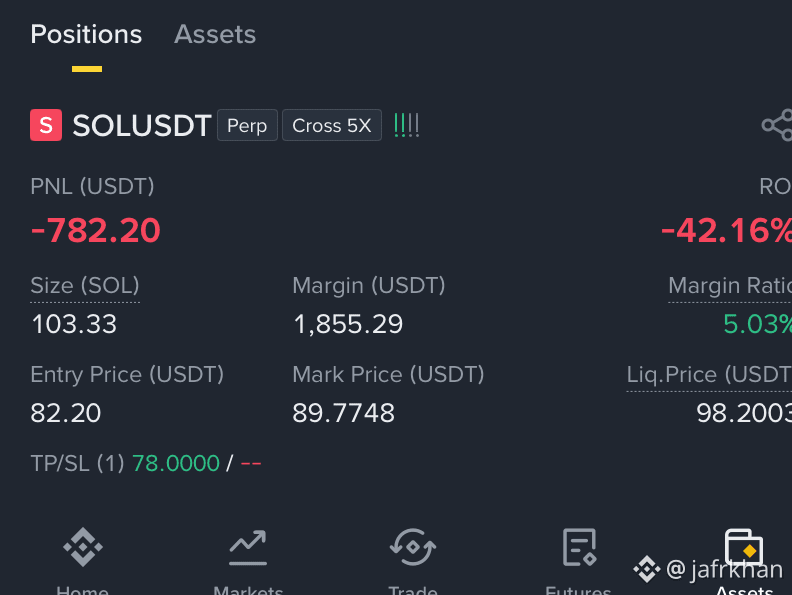Tap the Margin Ratio label
The width and height of the screenshot is (792, 595).
click(x=730, y=286)
